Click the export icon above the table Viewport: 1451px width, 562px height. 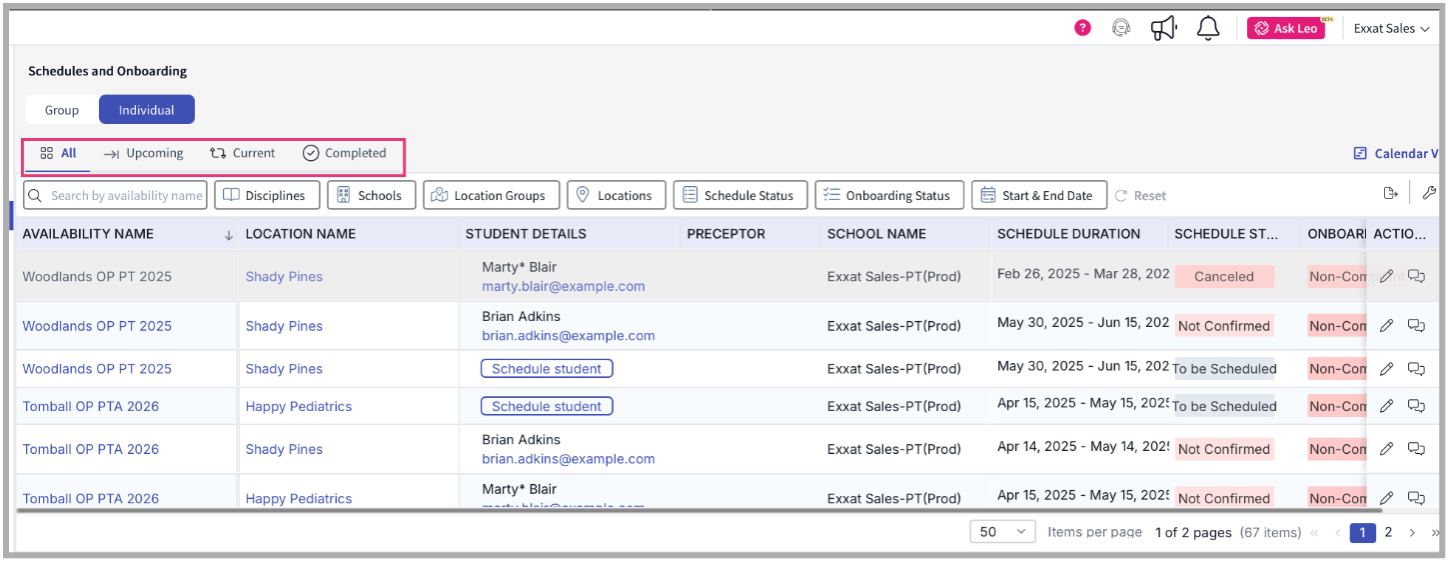click(x=1390, y=194)
